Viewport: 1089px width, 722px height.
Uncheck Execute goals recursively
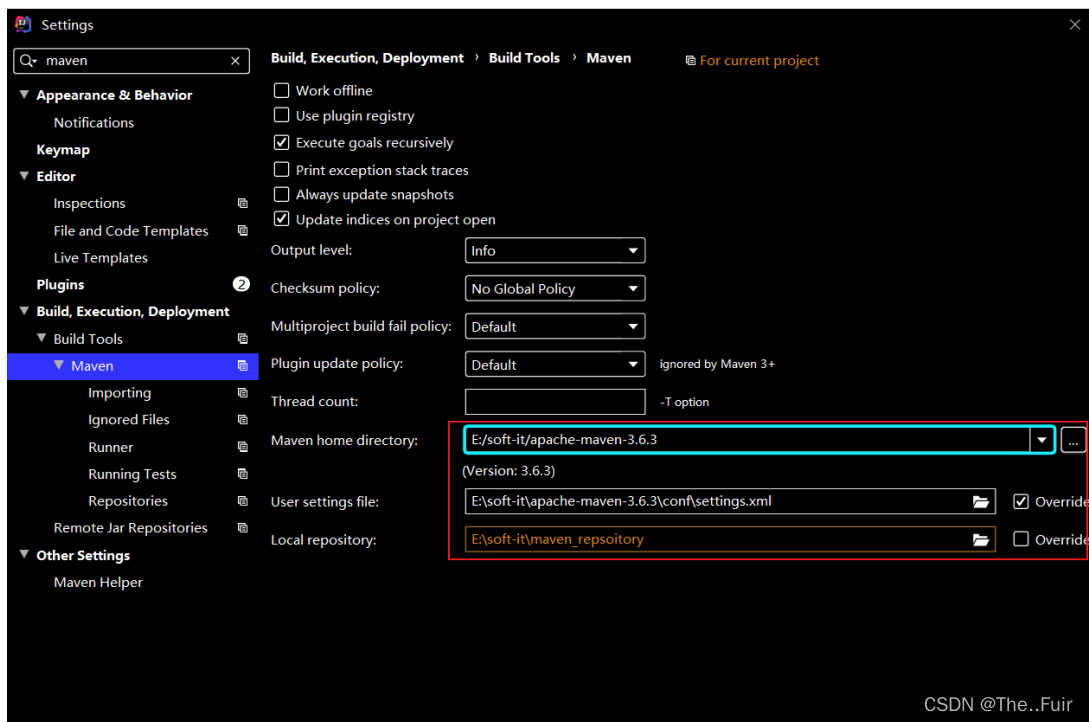281,142
